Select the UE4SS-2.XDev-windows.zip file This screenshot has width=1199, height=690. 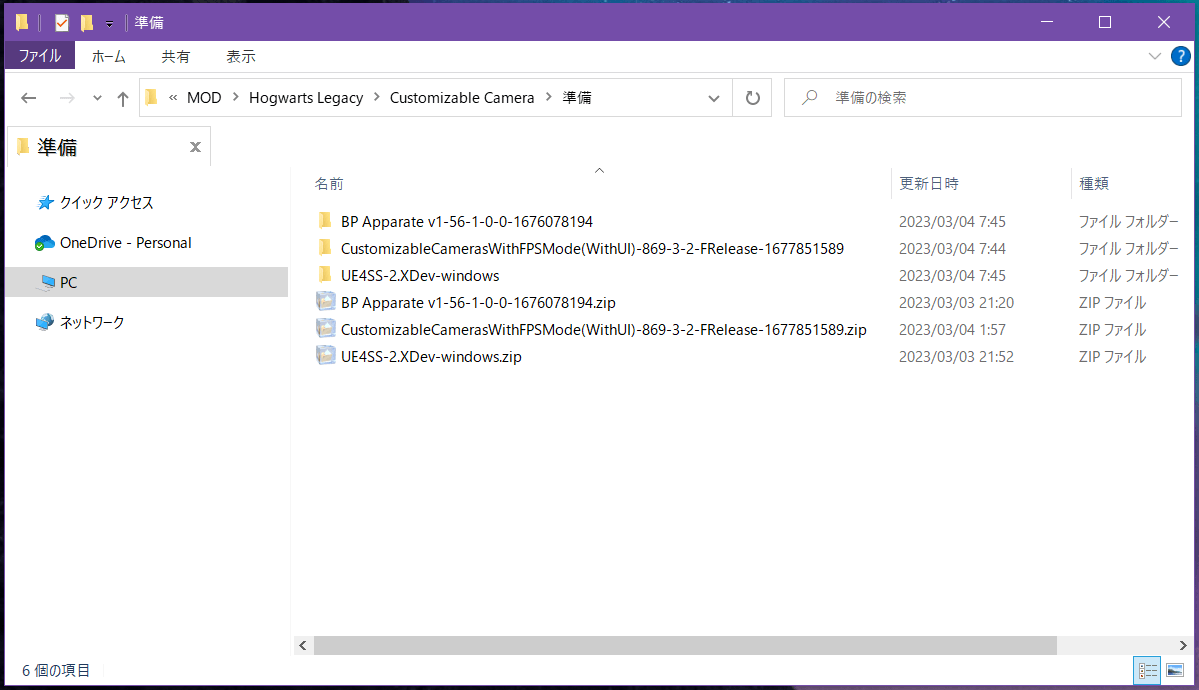click(x=431, y=356)
